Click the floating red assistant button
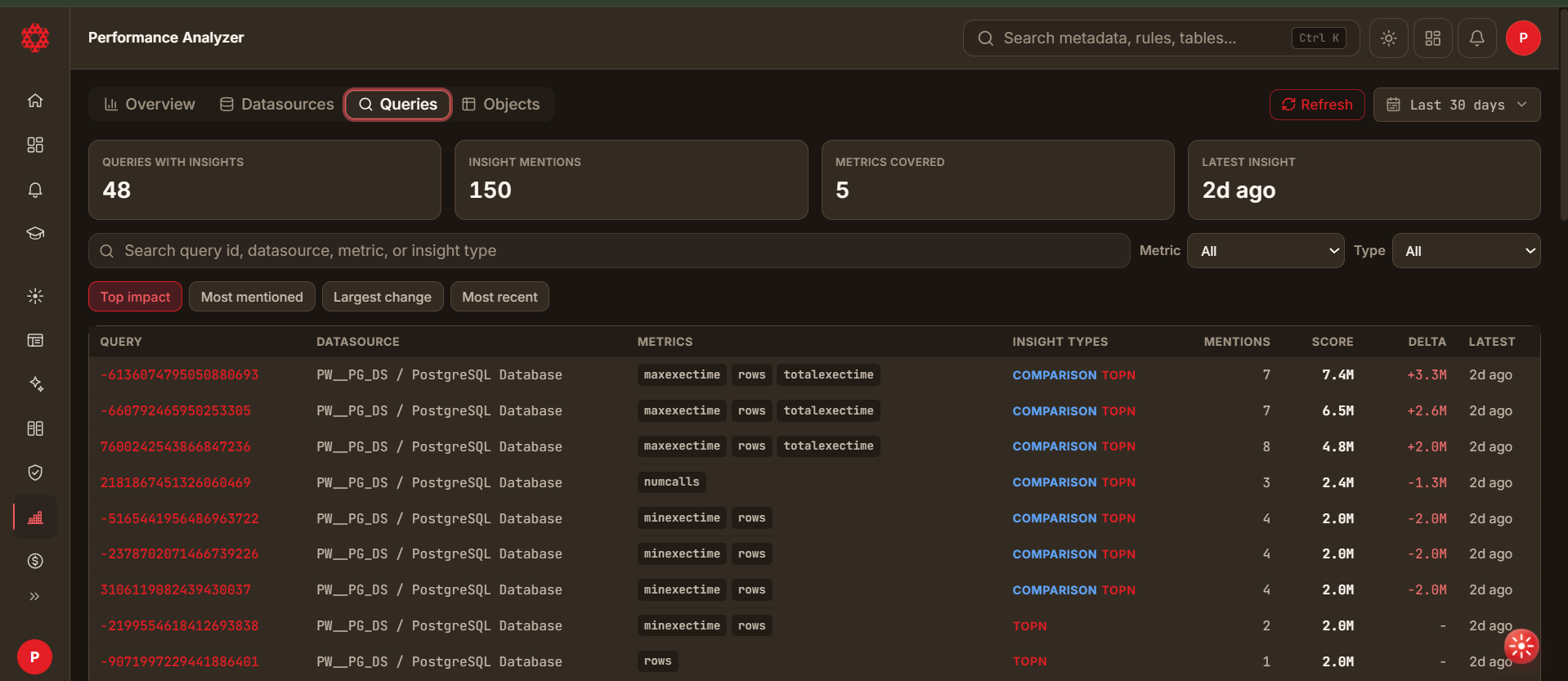Screen dimensions: 1568x681 [x=1521, y=646]
